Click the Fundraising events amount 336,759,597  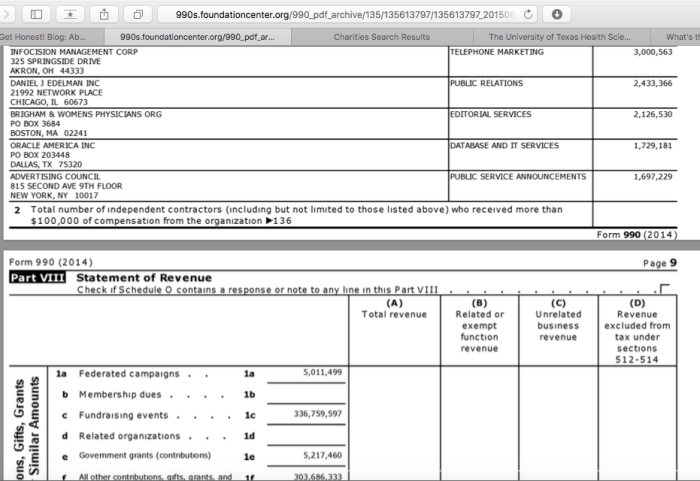pos(318,413)
